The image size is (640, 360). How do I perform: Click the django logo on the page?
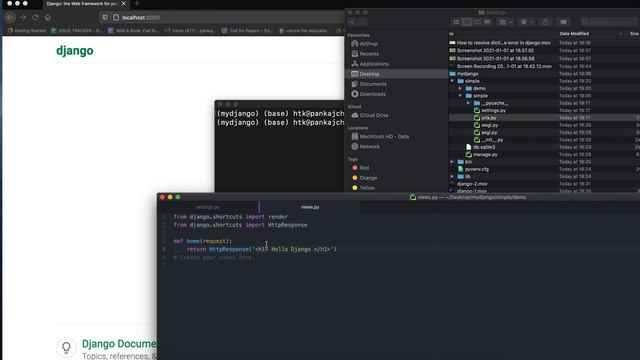click(x=75, y=51)
